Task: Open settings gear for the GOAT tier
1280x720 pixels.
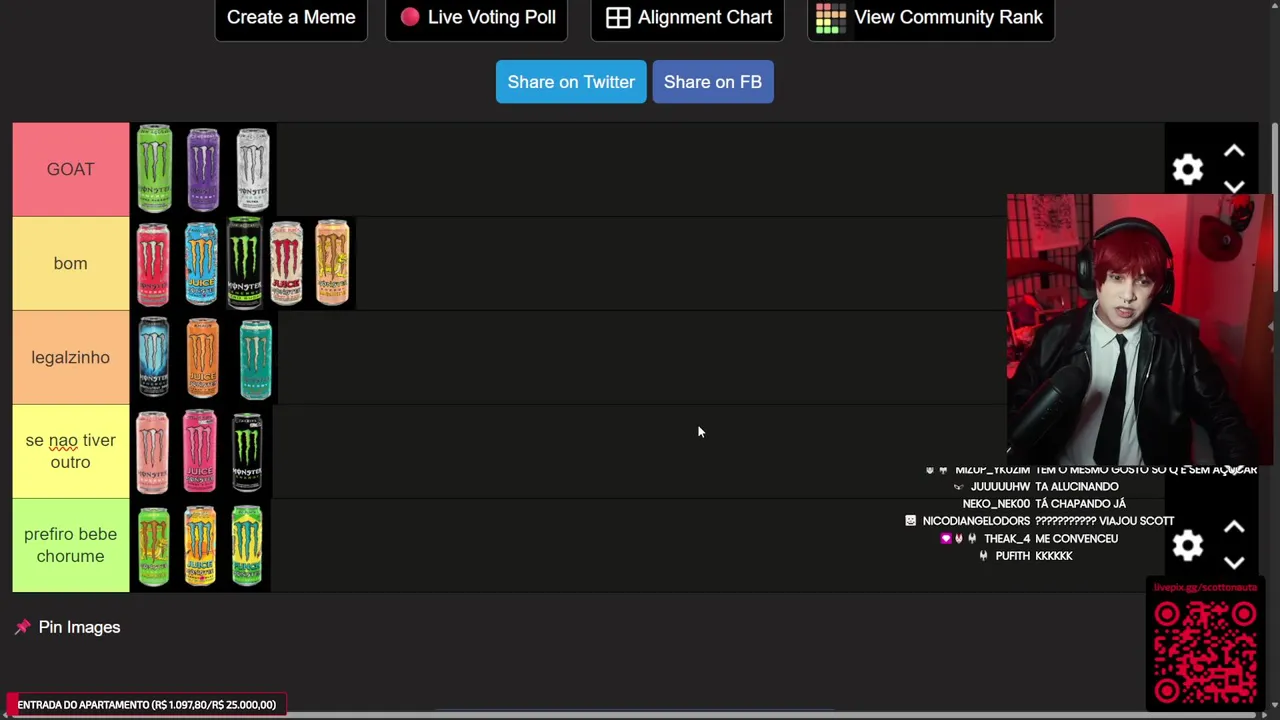Action: (1187, 169)
